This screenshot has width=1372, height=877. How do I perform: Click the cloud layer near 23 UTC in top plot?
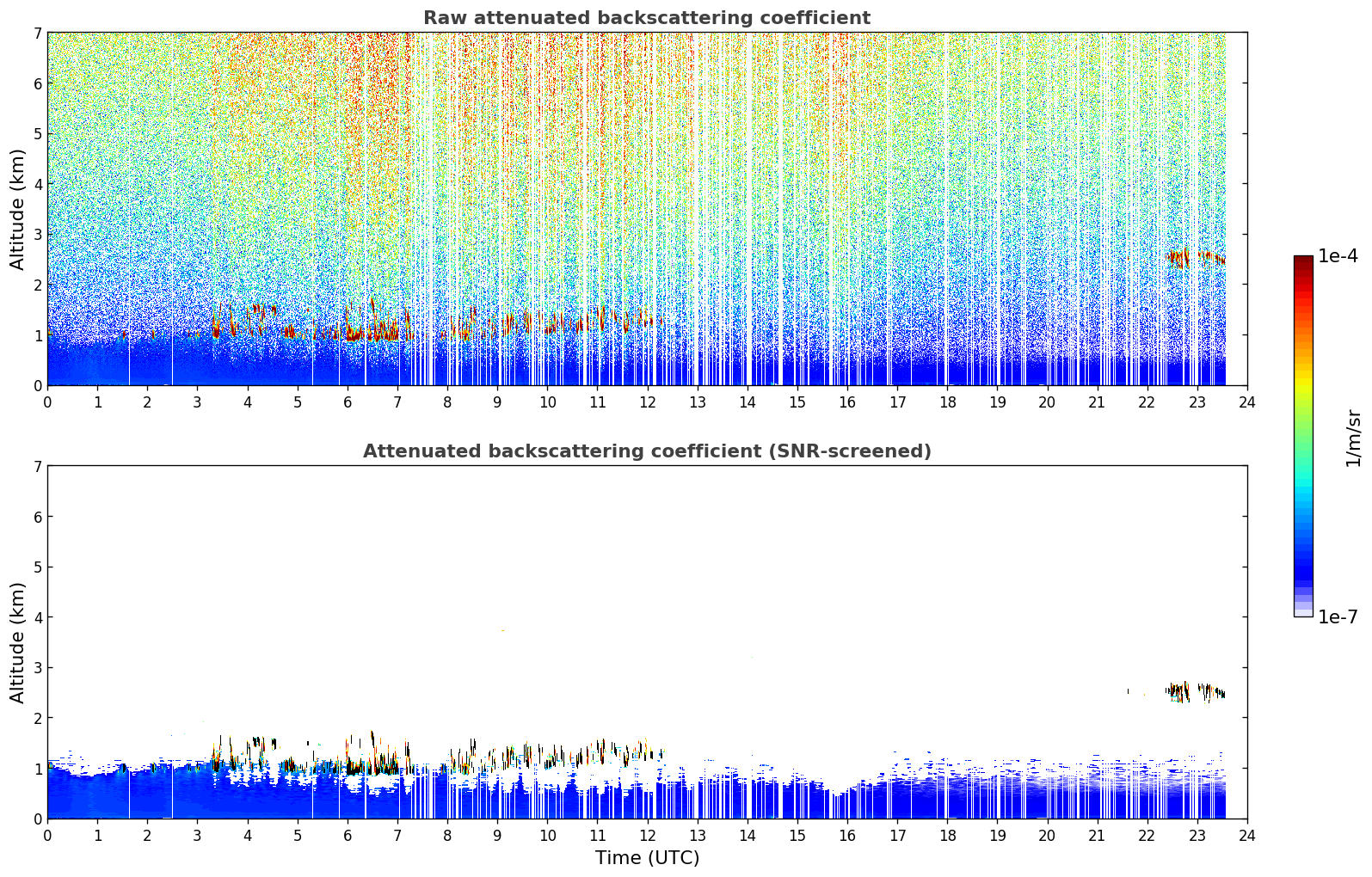tap(1196, 256)
